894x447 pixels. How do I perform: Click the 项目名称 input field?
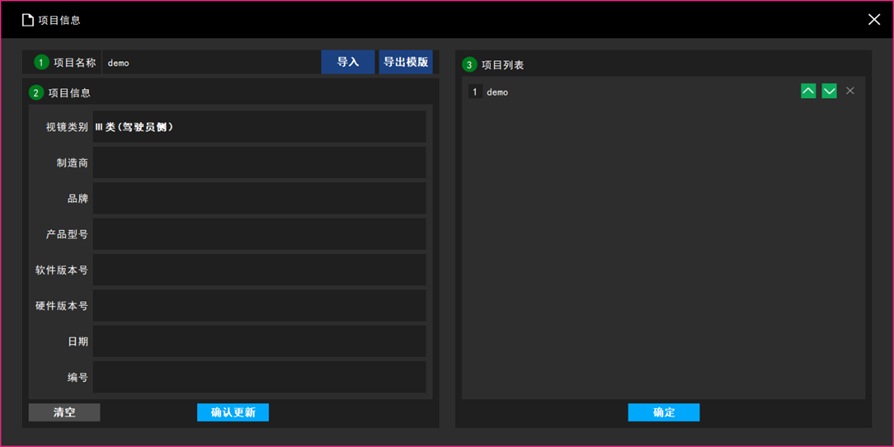tap(210, 62)
